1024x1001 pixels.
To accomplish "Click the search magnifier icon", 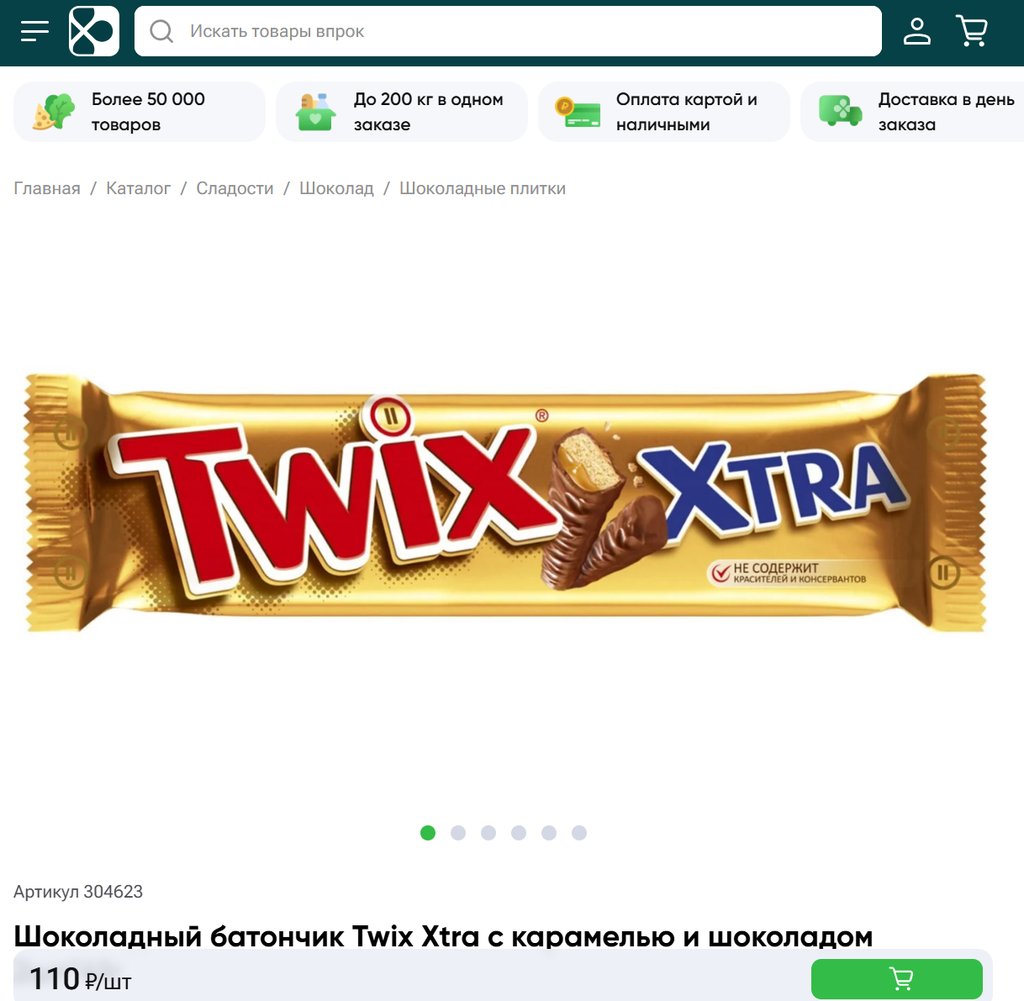I will [161, 31].
